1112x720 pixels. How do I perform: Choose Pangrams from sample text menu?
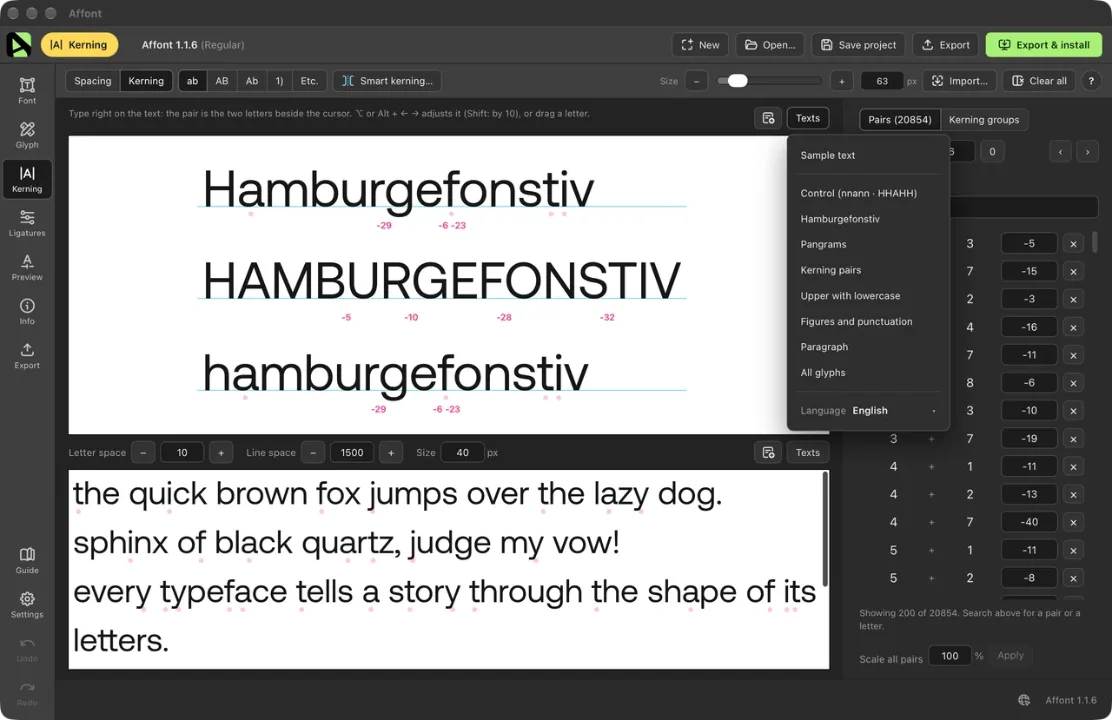pyautogui.click(x=823, y=245)
